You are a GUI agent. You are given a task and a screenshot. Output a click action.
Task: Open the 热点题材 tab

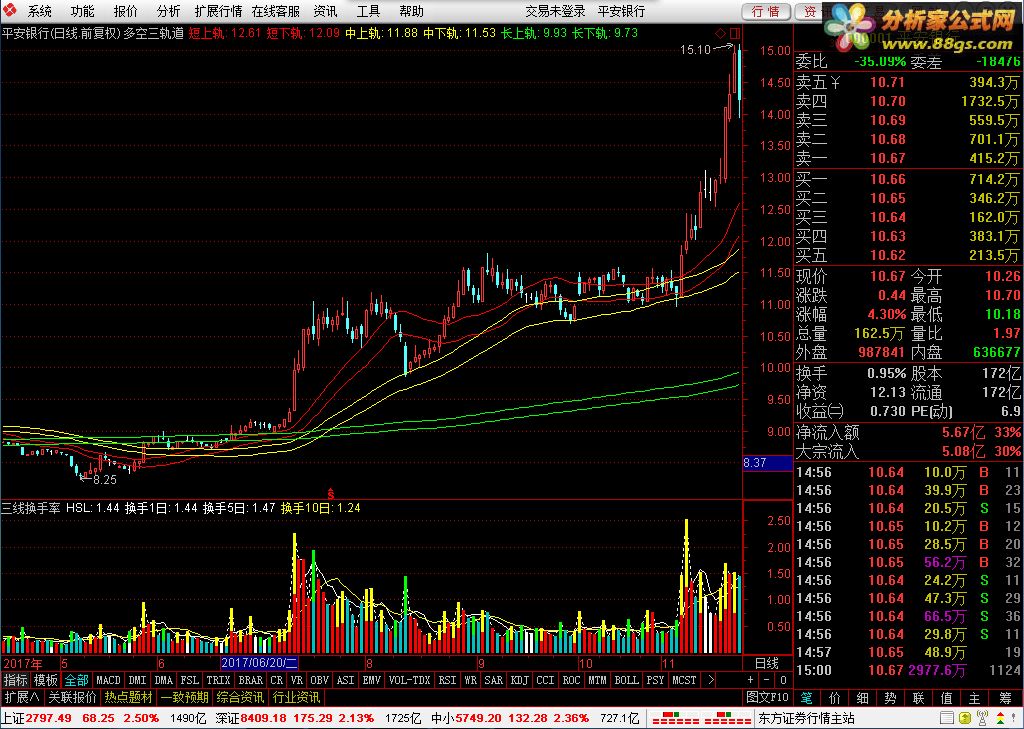[x=129, y=698]
